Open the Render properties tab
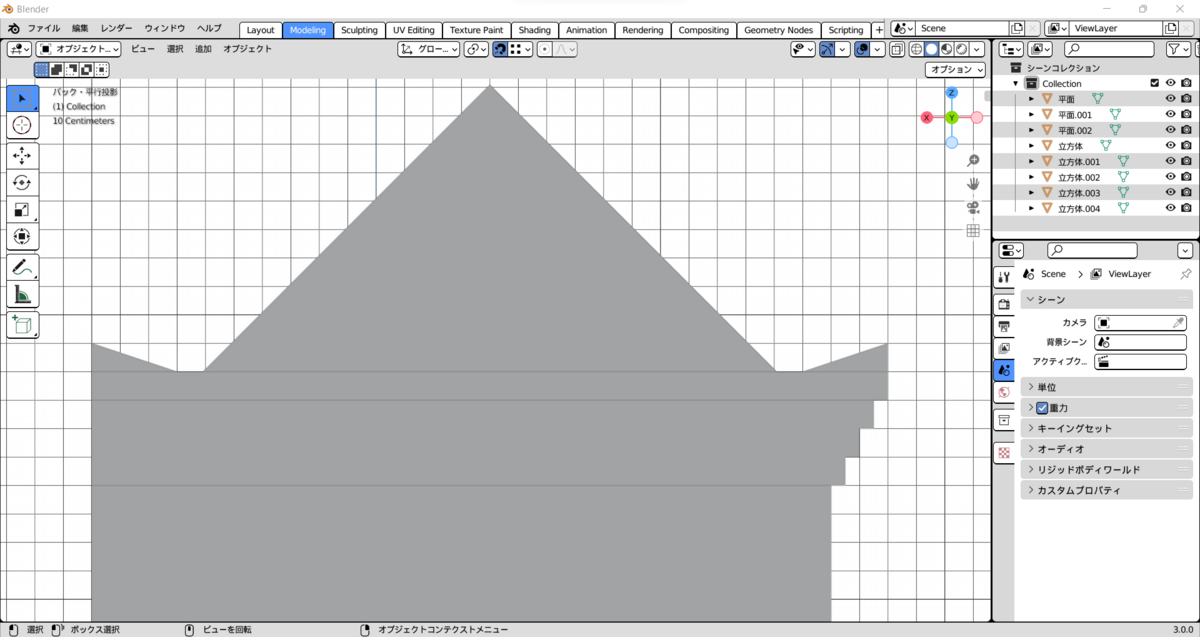Viewport: 1200px width, 637px height. tap(1004, 303)
